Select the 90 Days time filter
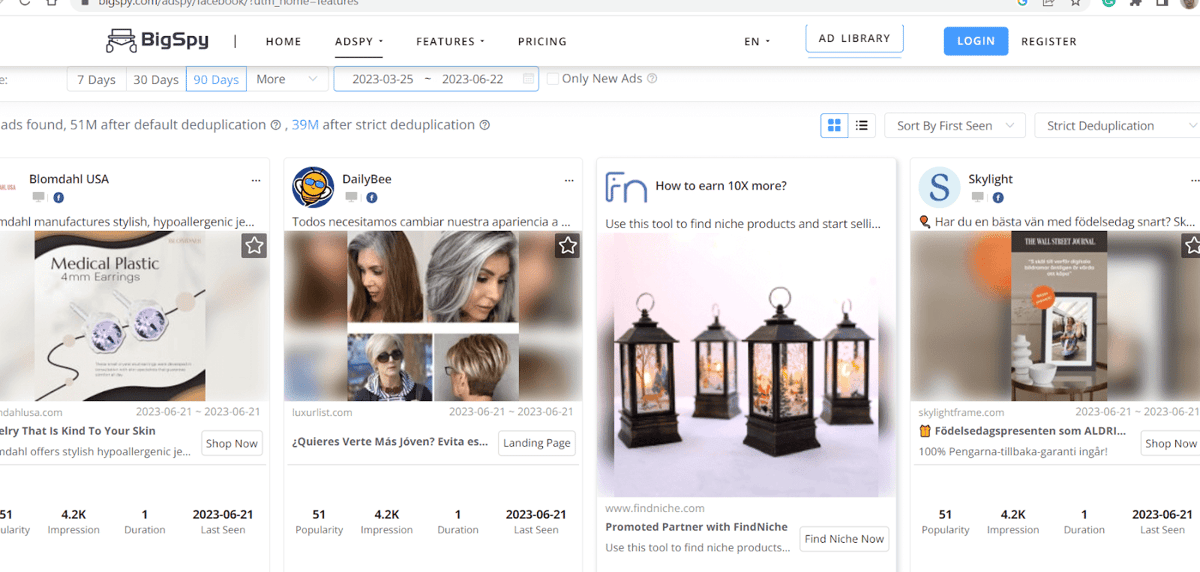Image resolution: width=1200 pixels, height=572 pixels. [216, 79]
